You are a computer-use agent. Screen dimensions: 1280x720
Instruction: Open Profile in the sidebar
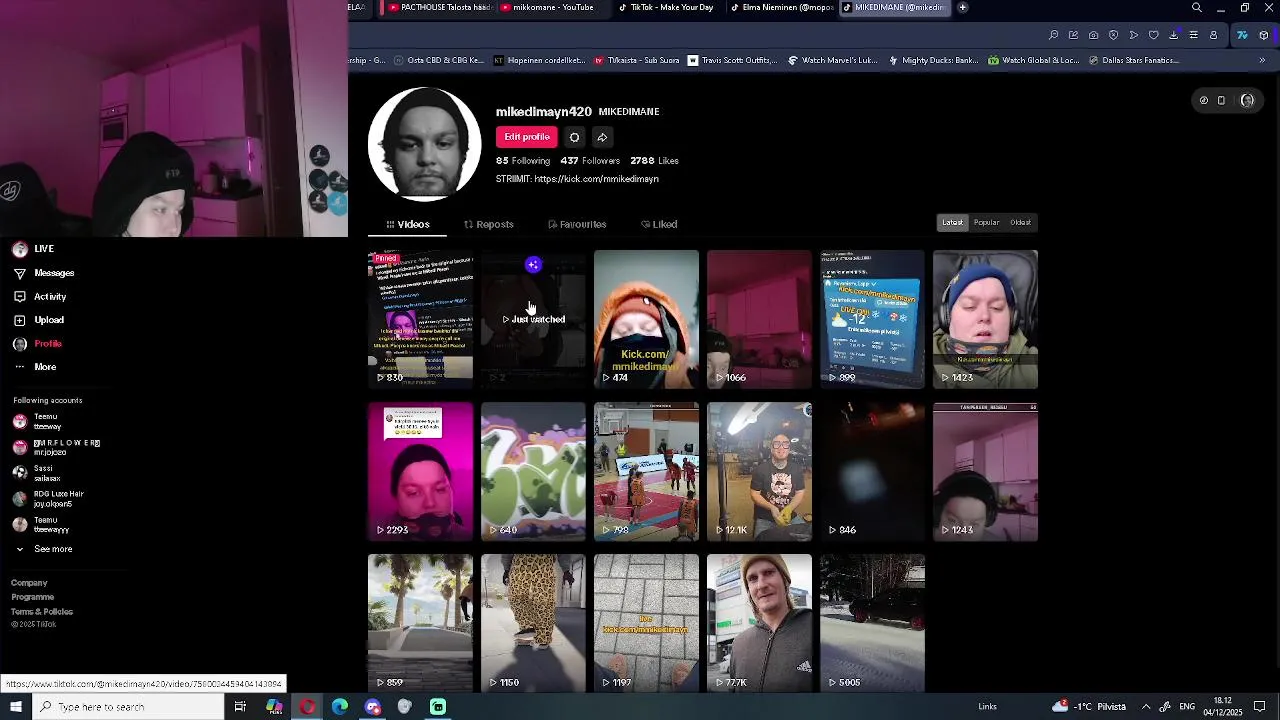[x=37, y=344]
